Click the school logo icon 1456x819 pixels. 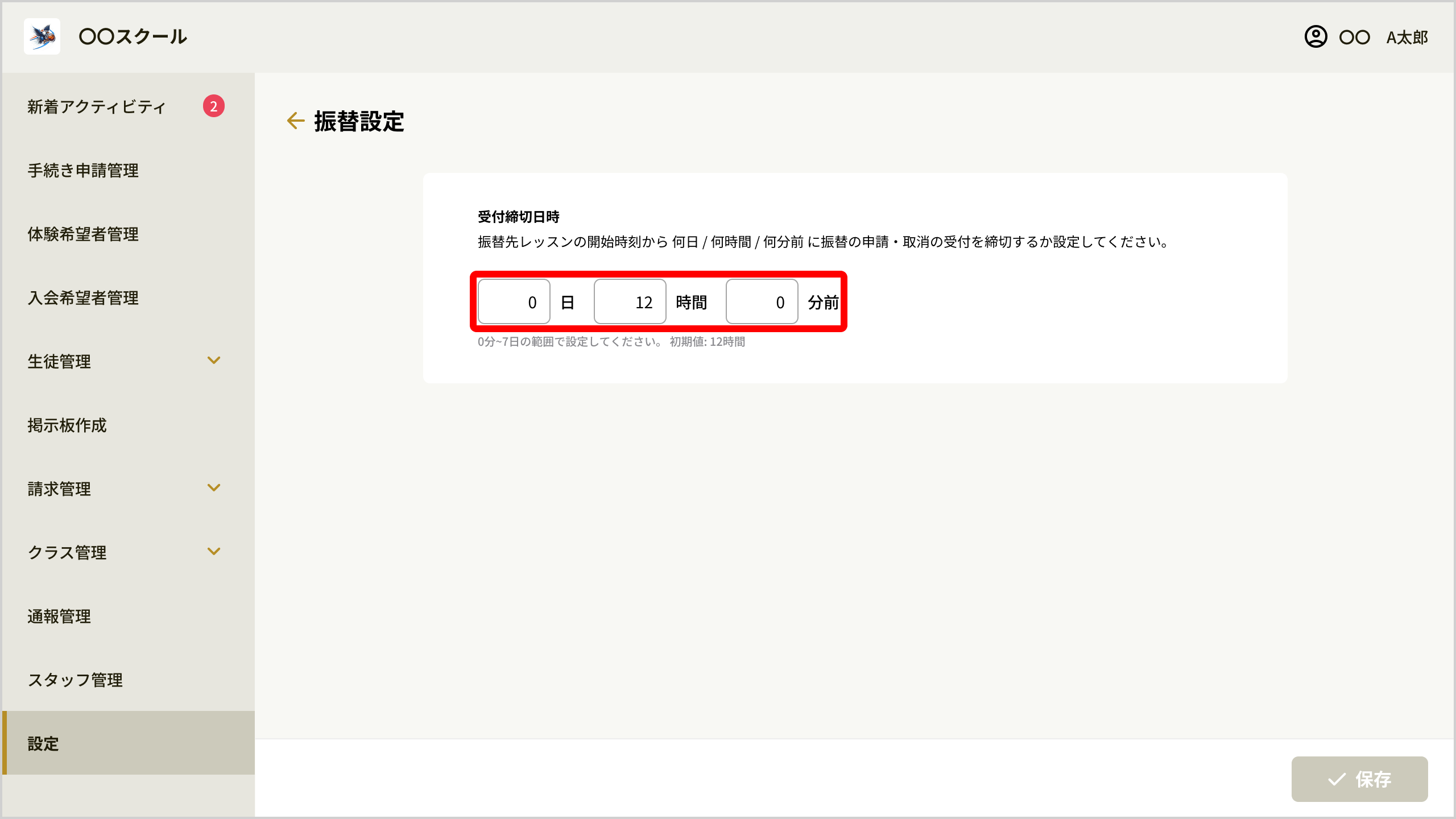click(42, 36)
